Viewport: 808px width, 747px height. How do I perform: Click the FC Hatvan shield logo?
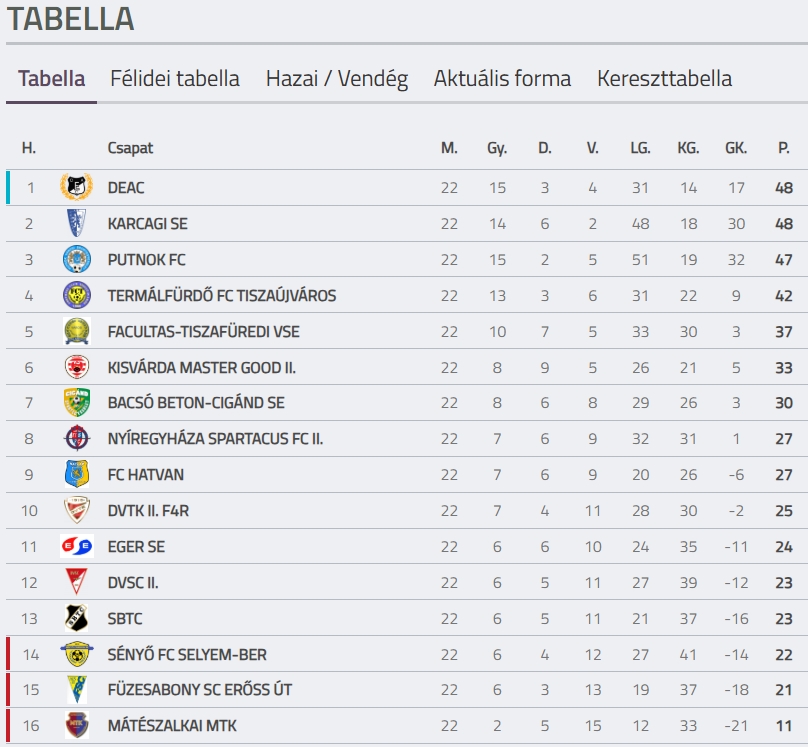coord(76,474)
